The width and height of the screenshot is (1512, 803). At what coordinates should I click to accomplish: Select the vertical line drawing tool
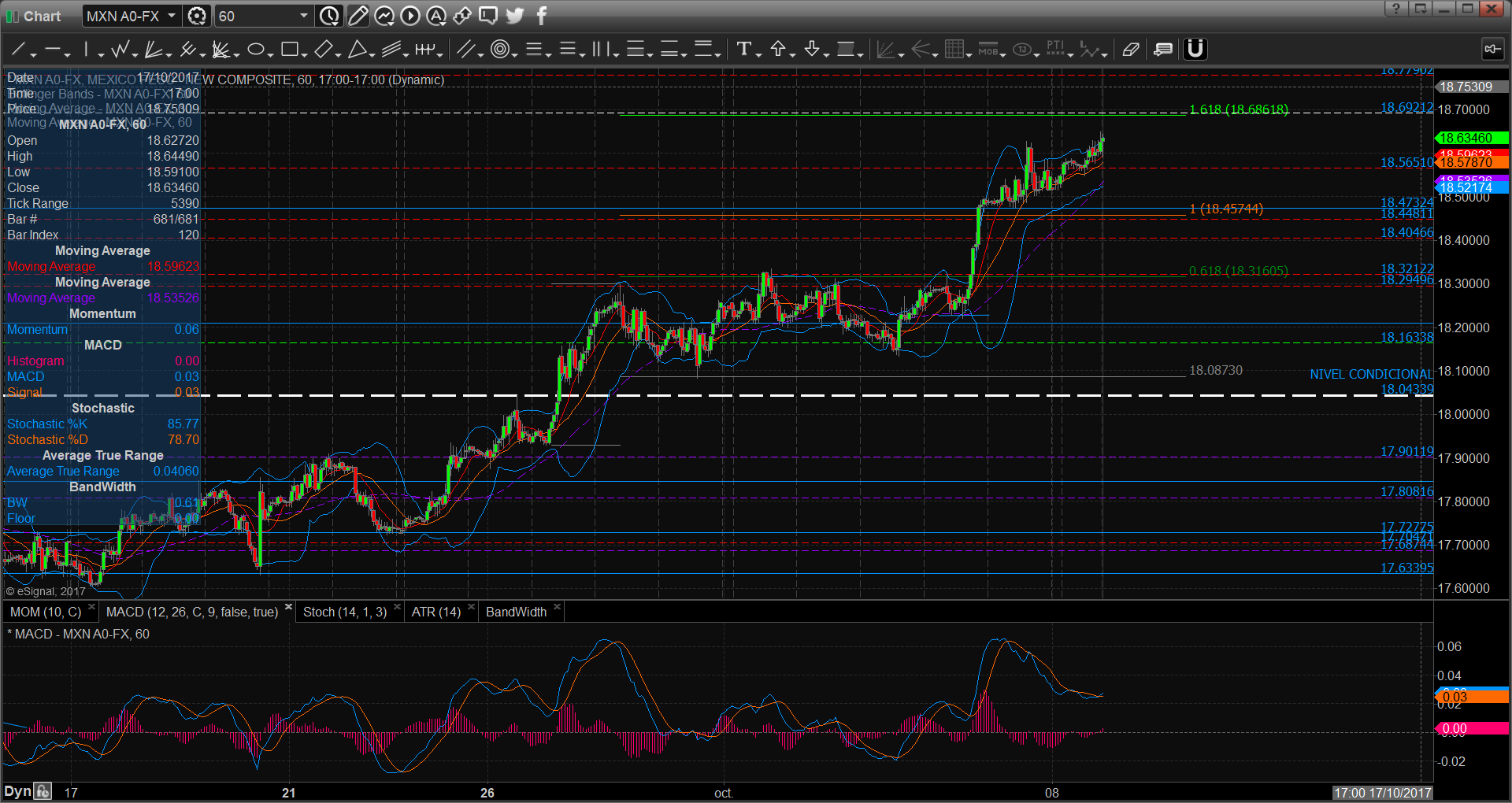pos(86,50)
